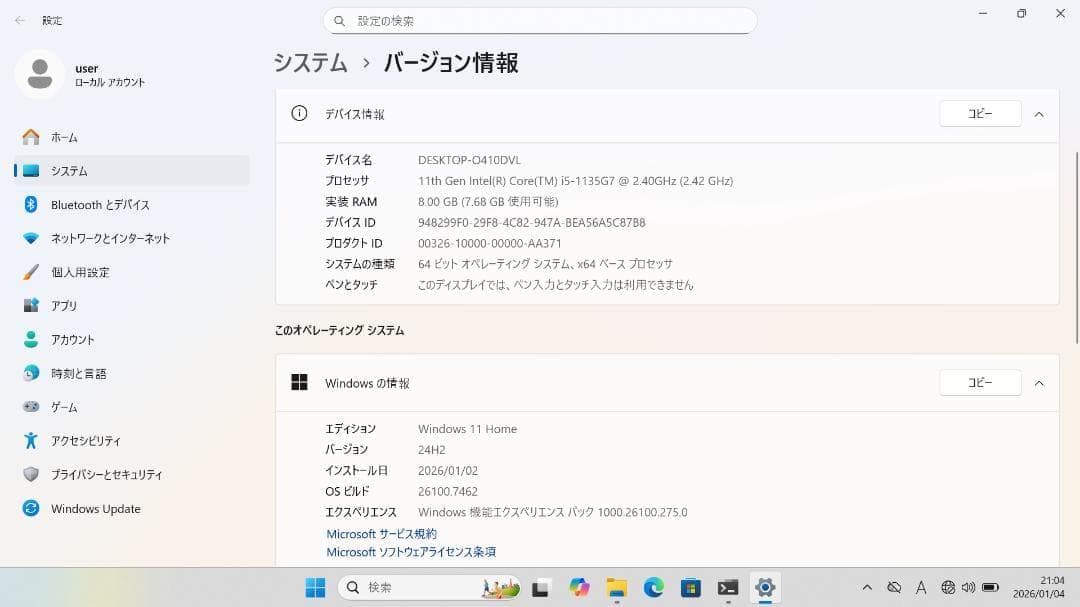
Task: Open the Widgets weather icon
Action: click(498, 588)
